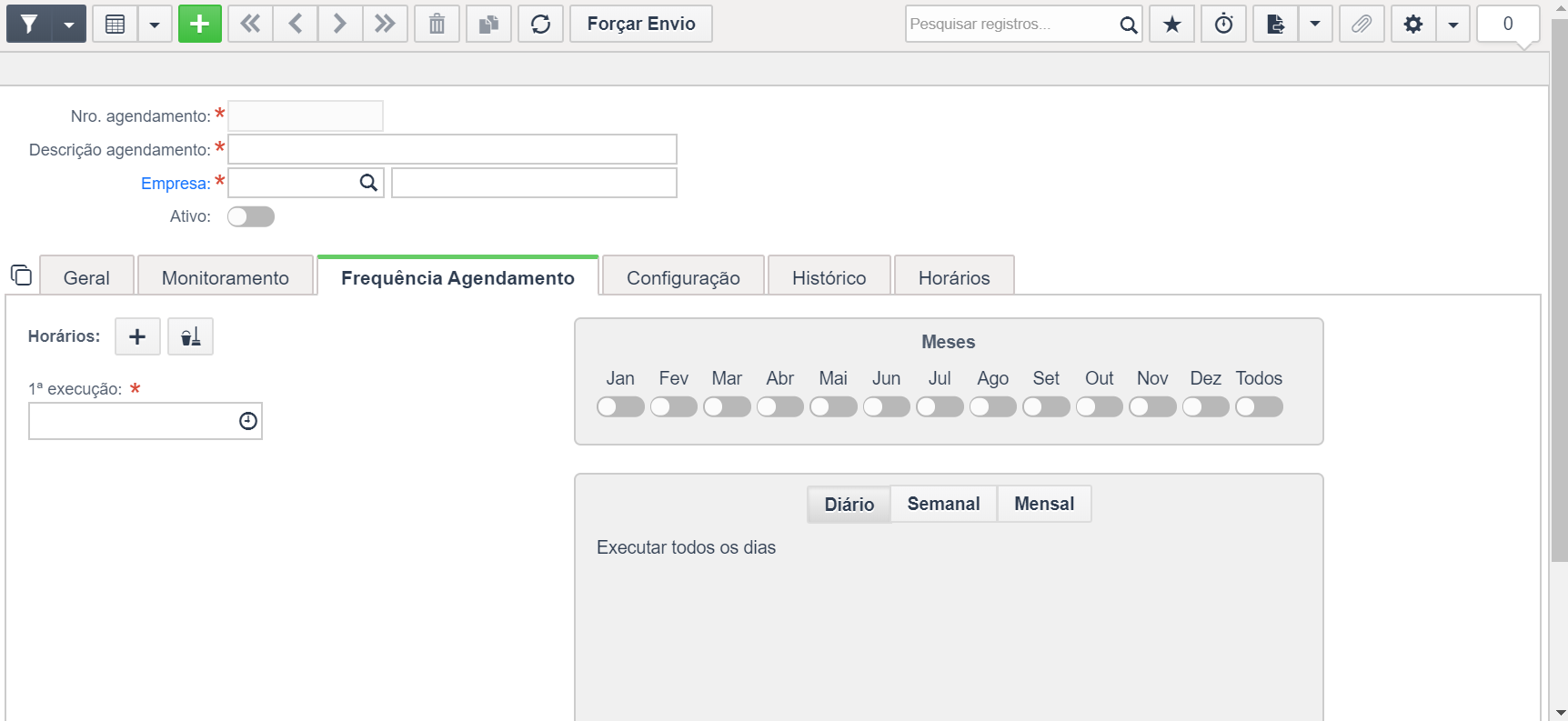
Task: Switch to the Monitoramento tab
Action: [225, 277]
